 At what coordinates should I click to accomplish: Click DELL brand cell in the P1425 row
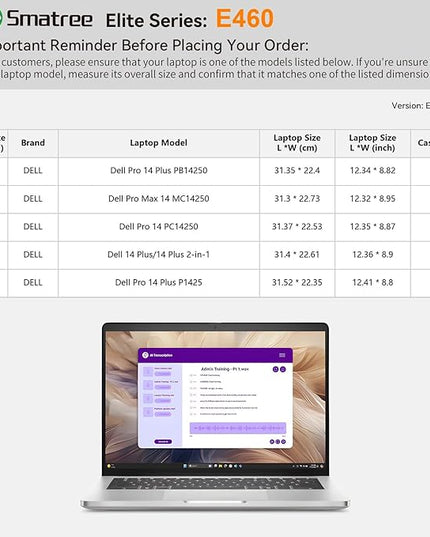tap(33, 283)
